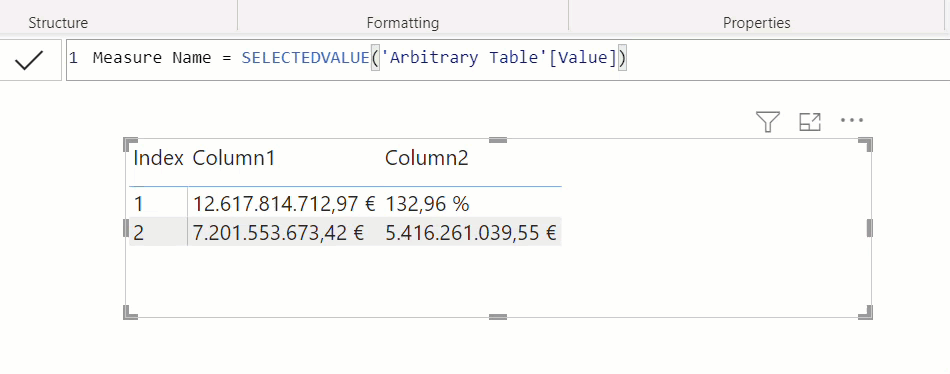Click the top-left corner resize handle
Screen dimensions: 950x374
pos(130,144)
